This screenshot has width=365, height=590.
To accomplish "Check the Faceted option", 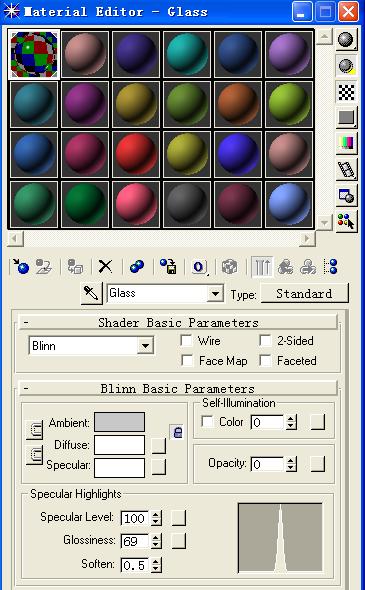I will coord(265,360).
